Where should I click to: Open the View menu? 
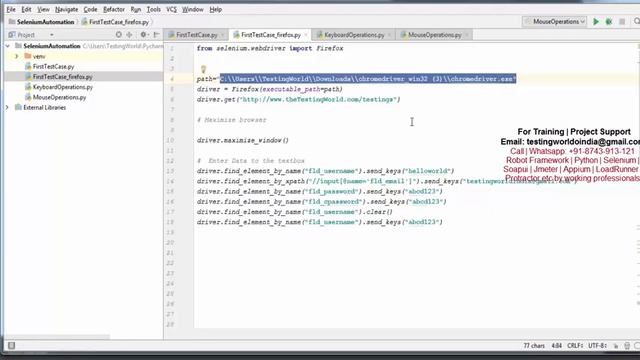43,9
